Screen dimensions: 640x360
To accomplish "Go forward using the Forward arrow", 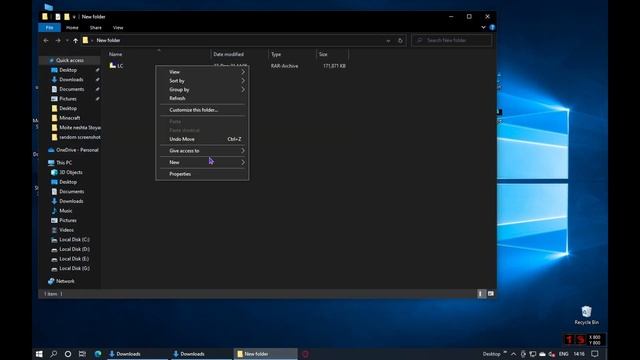I will tap(58, 40).
